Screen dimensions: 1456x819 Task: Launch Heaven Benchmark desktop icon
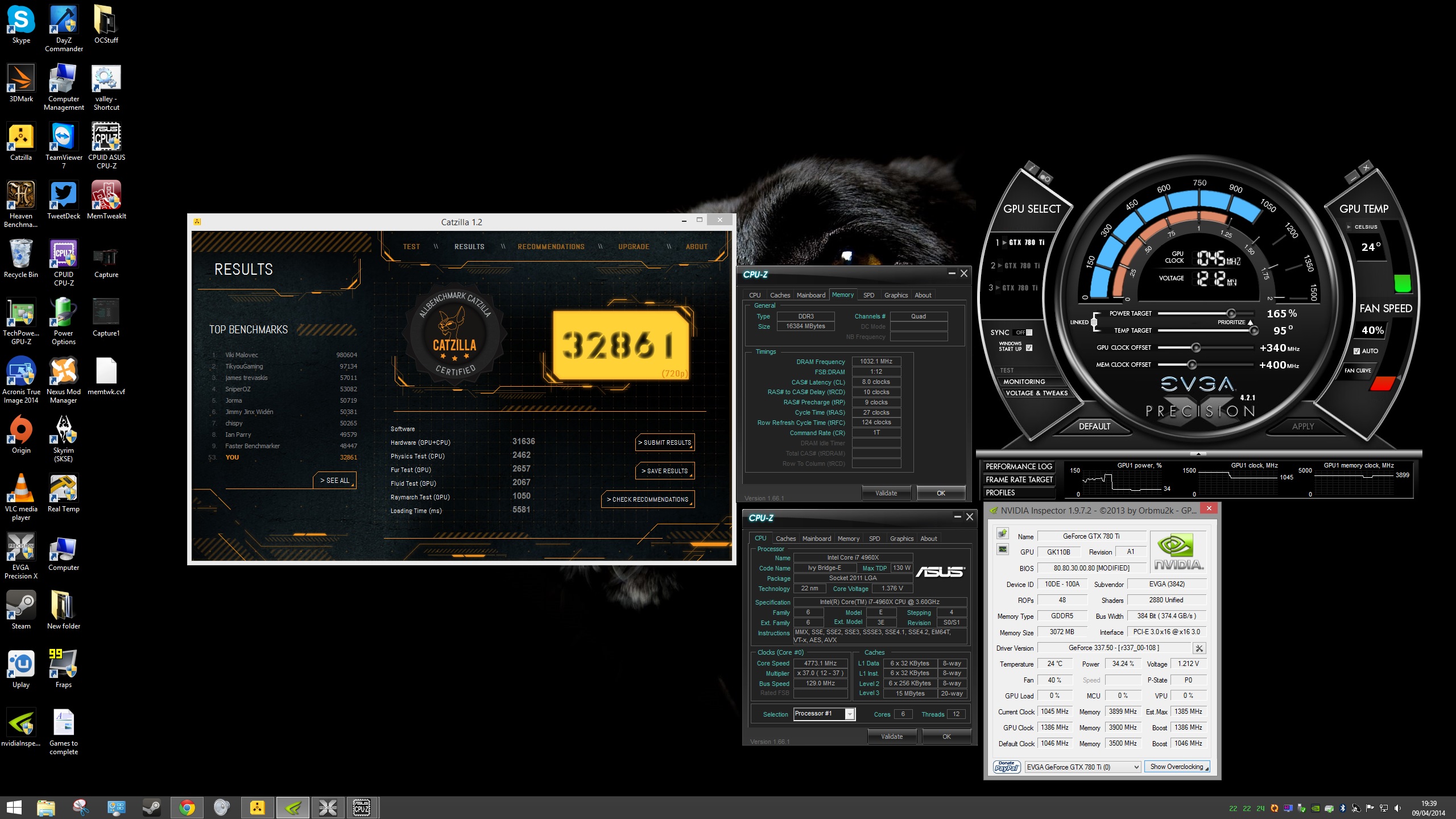click(x=21, y=205)
